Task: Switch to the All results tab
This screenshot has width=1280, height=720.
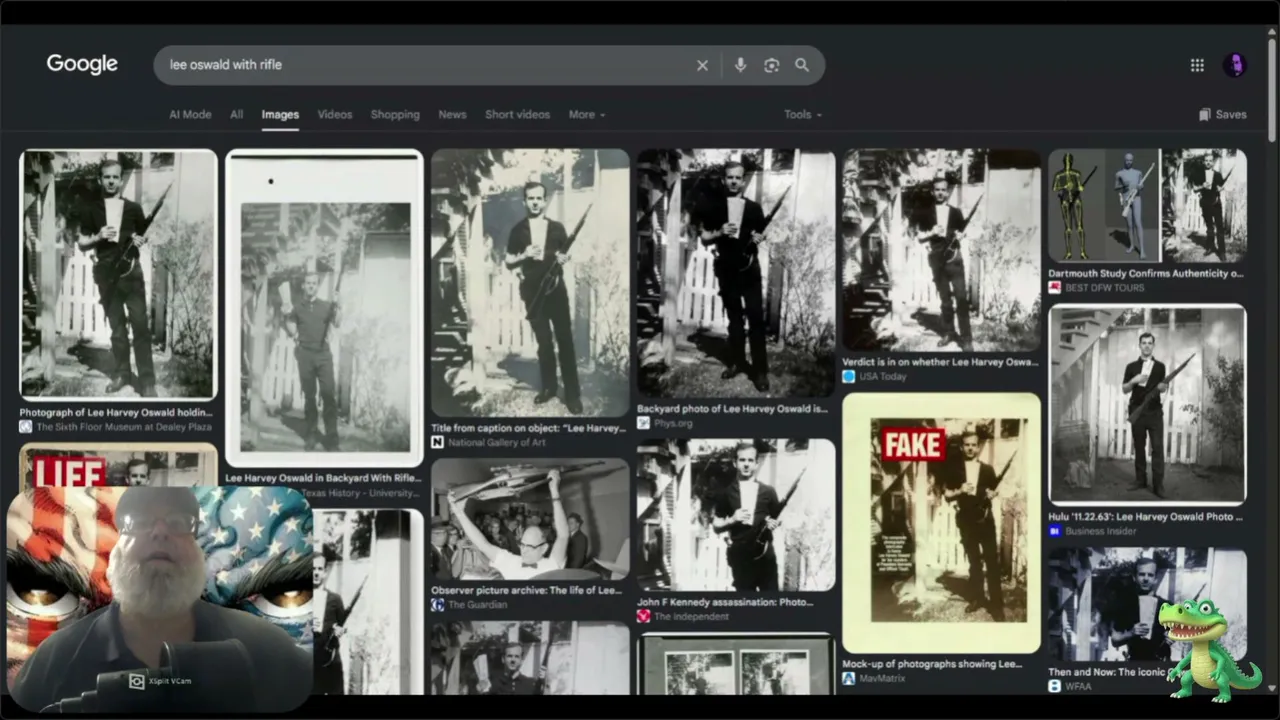Action: coord(236,115)
